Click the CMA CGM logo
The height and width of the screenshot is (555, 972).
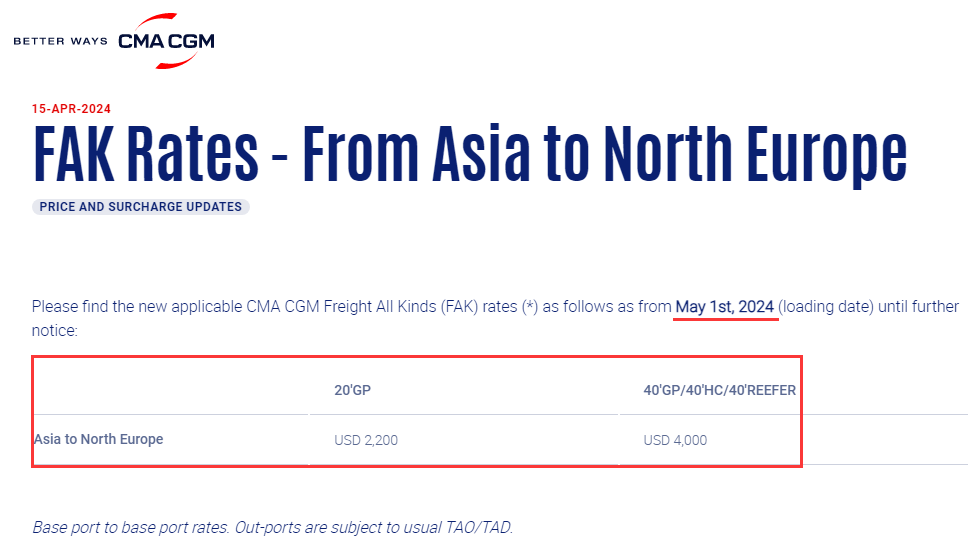(x=166, y=41)
